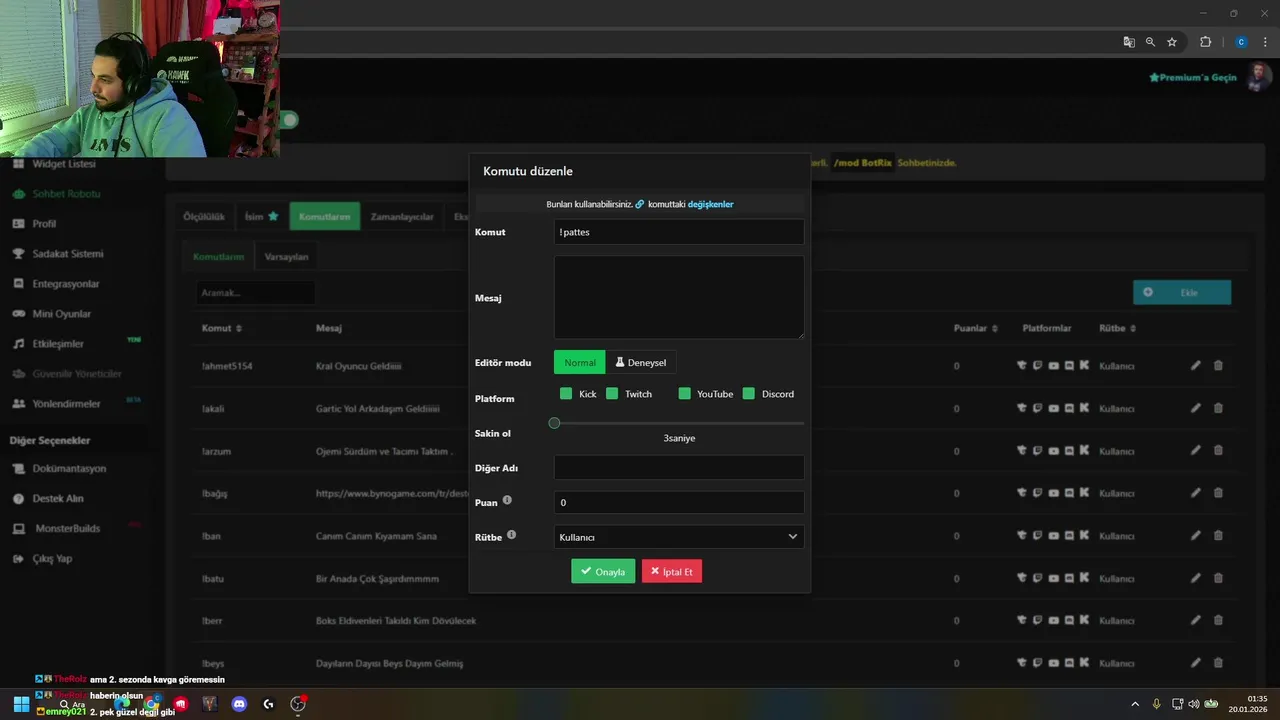Open the değişkenler link

(710, 204)
